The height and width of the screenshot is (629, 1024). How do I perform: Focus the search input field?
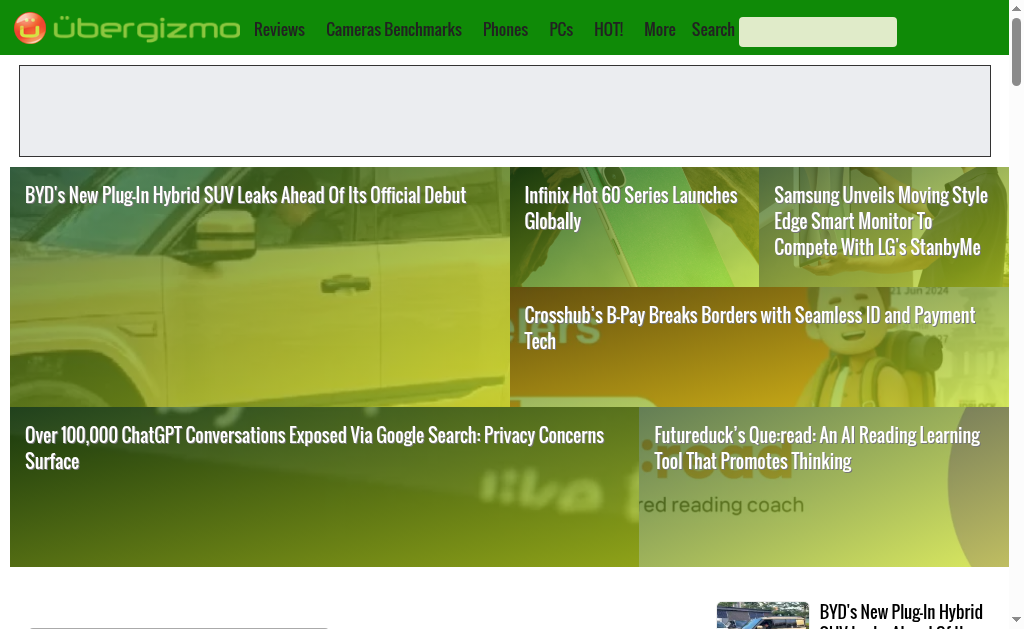tap(818, 32)
